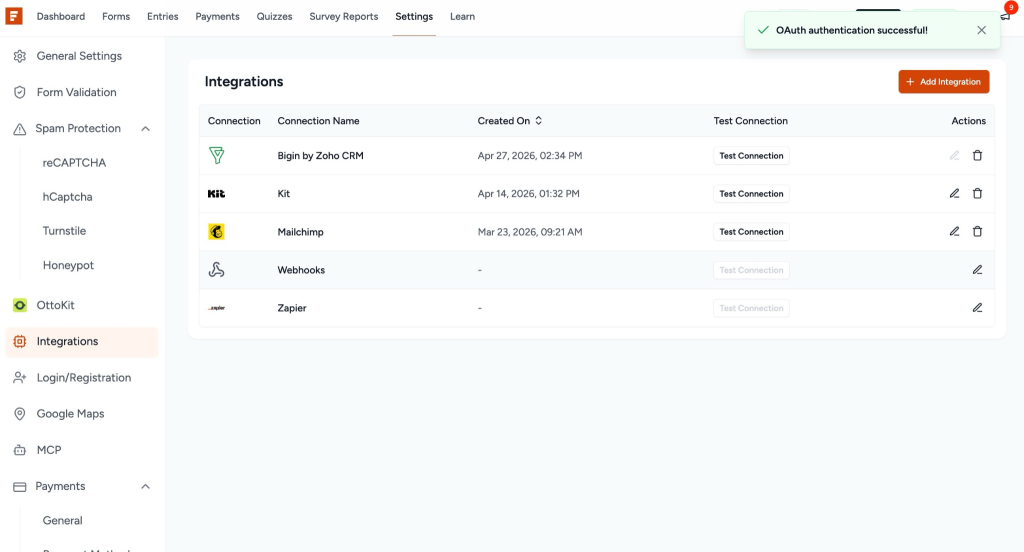
Task: Click the Apr 14, 2026, 01:32 PM date
Action: click(x=528, y=193)
